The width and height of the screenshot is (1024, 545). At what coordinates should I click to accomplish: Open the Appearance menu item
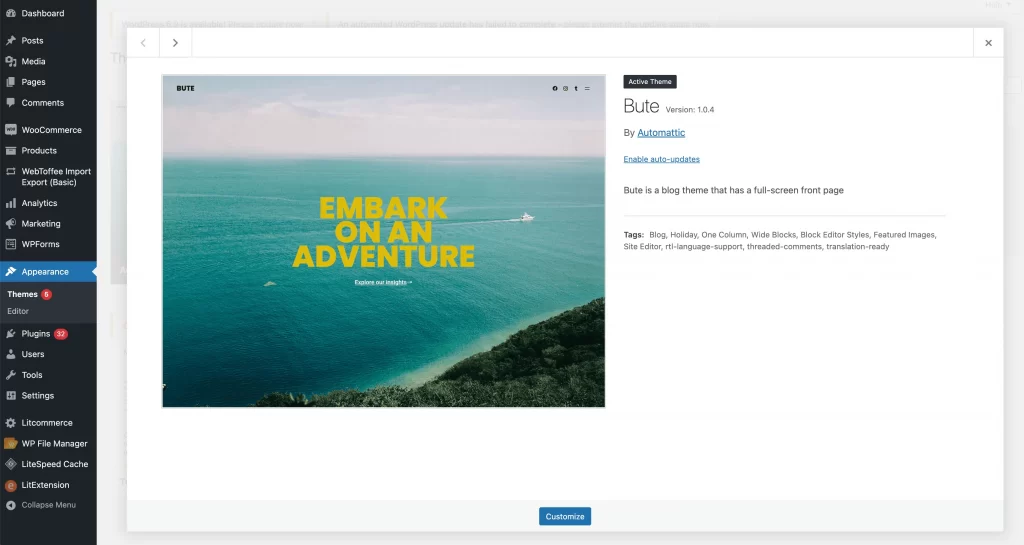45,272
